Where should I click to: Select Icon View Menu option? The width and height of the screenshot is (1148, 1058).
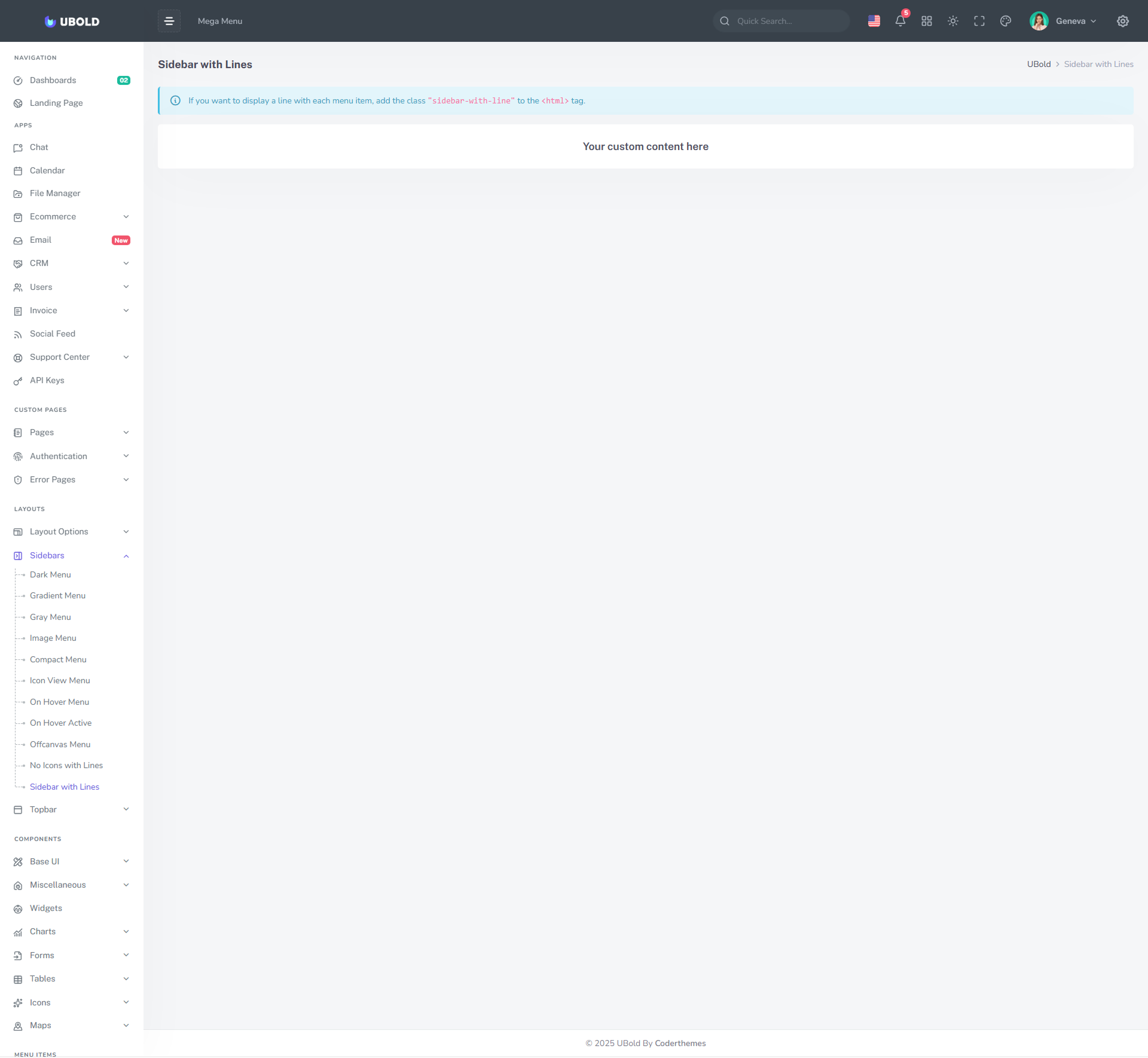(x=60, y=680)
